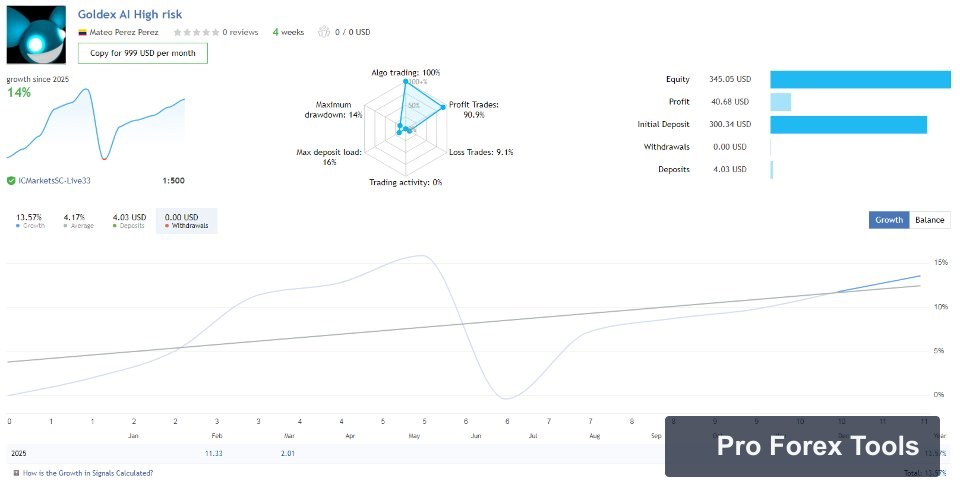
Task: Click the Withdrawals 0.00 USD value in stats
Action: tap(730, 147)
